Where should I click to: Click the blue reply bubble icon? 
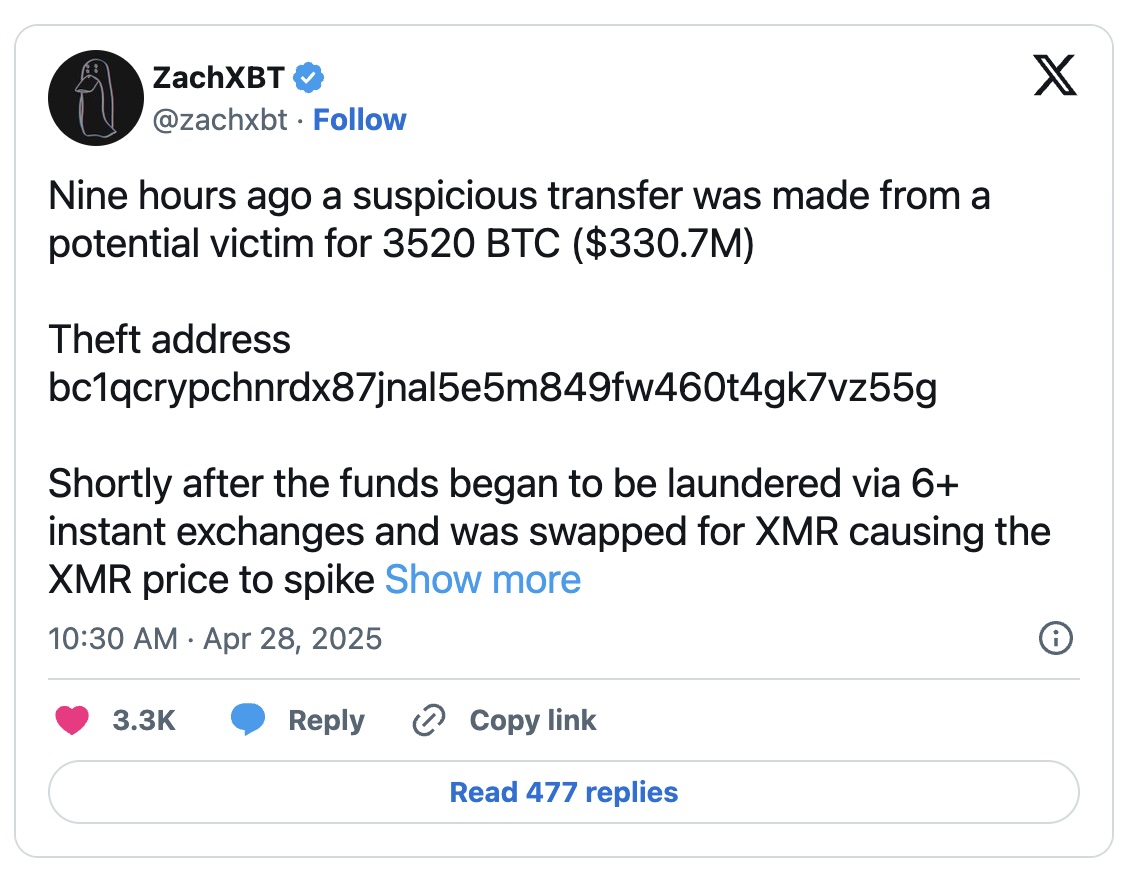click(248, 720)
